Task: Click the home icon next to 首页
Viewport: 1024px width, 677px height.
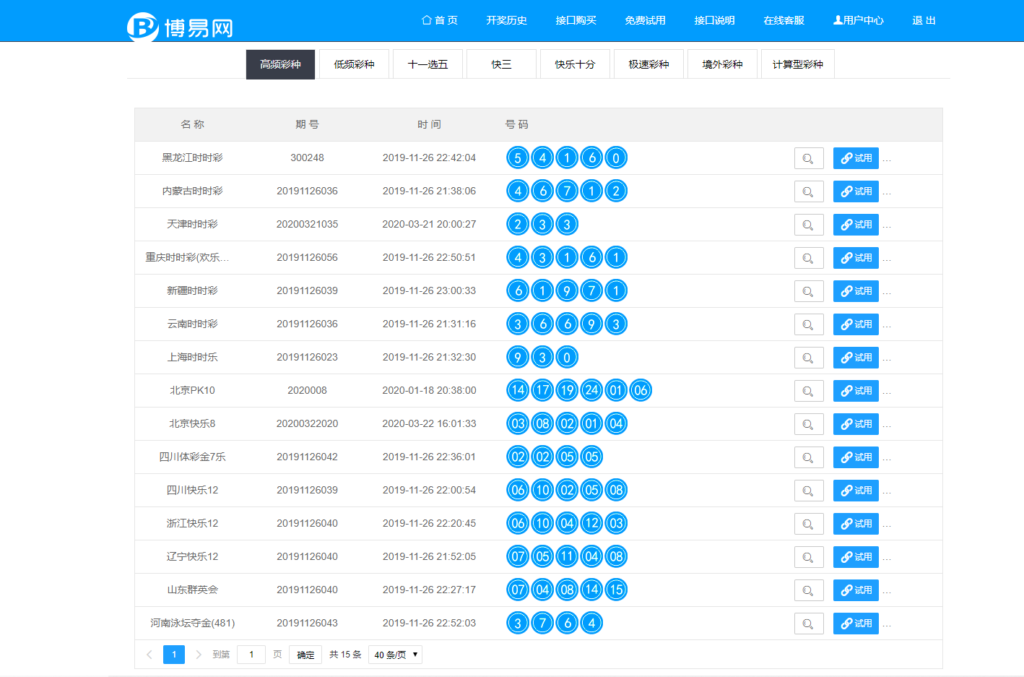Action: click(426, 19)
